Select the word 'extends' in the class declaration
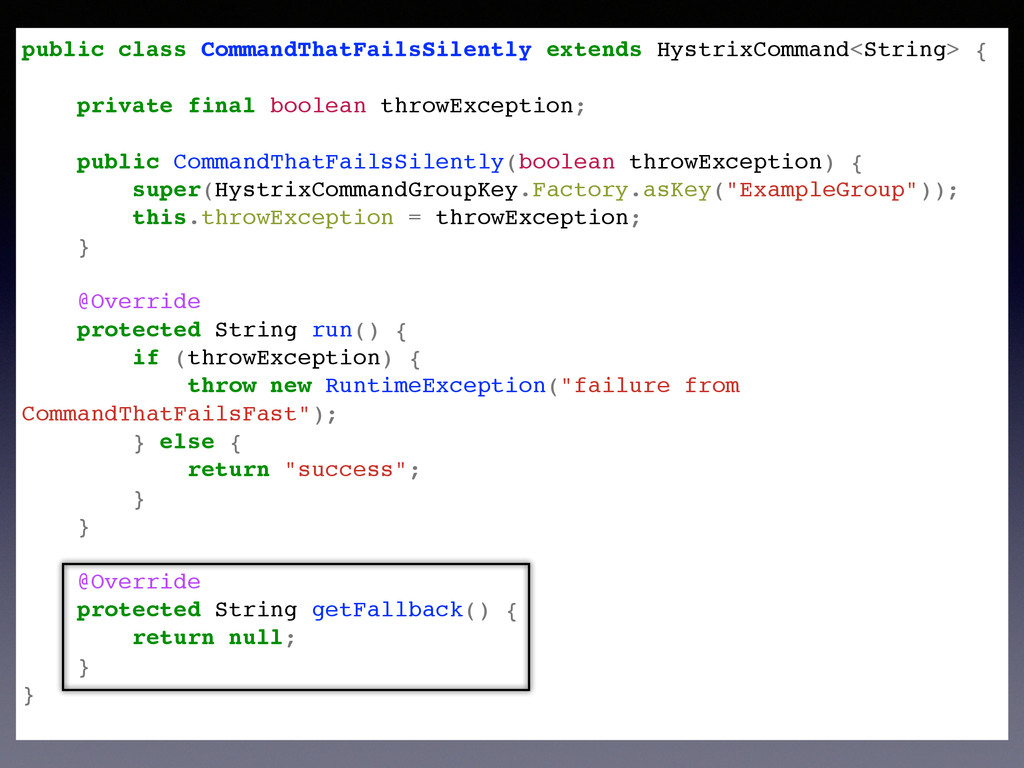 tap(594, 50)
